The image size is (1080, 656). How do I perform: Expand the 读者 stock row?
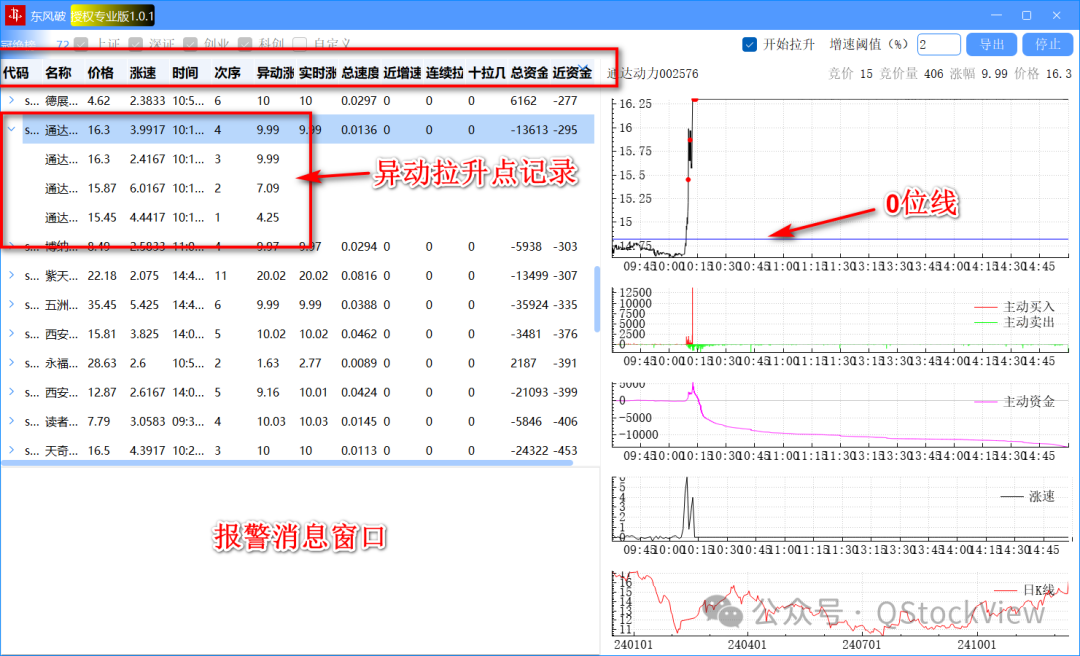pos(11,421)
